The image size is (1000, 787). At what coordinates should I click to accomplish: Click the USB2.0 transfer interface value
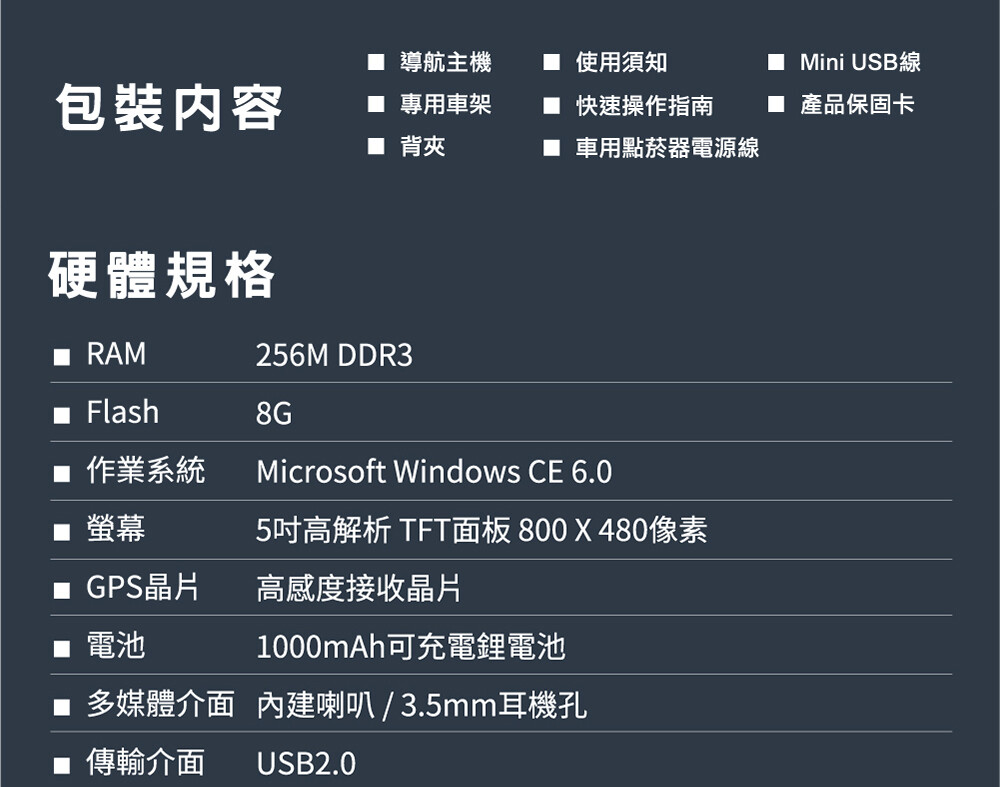click(x=306, y=763)
